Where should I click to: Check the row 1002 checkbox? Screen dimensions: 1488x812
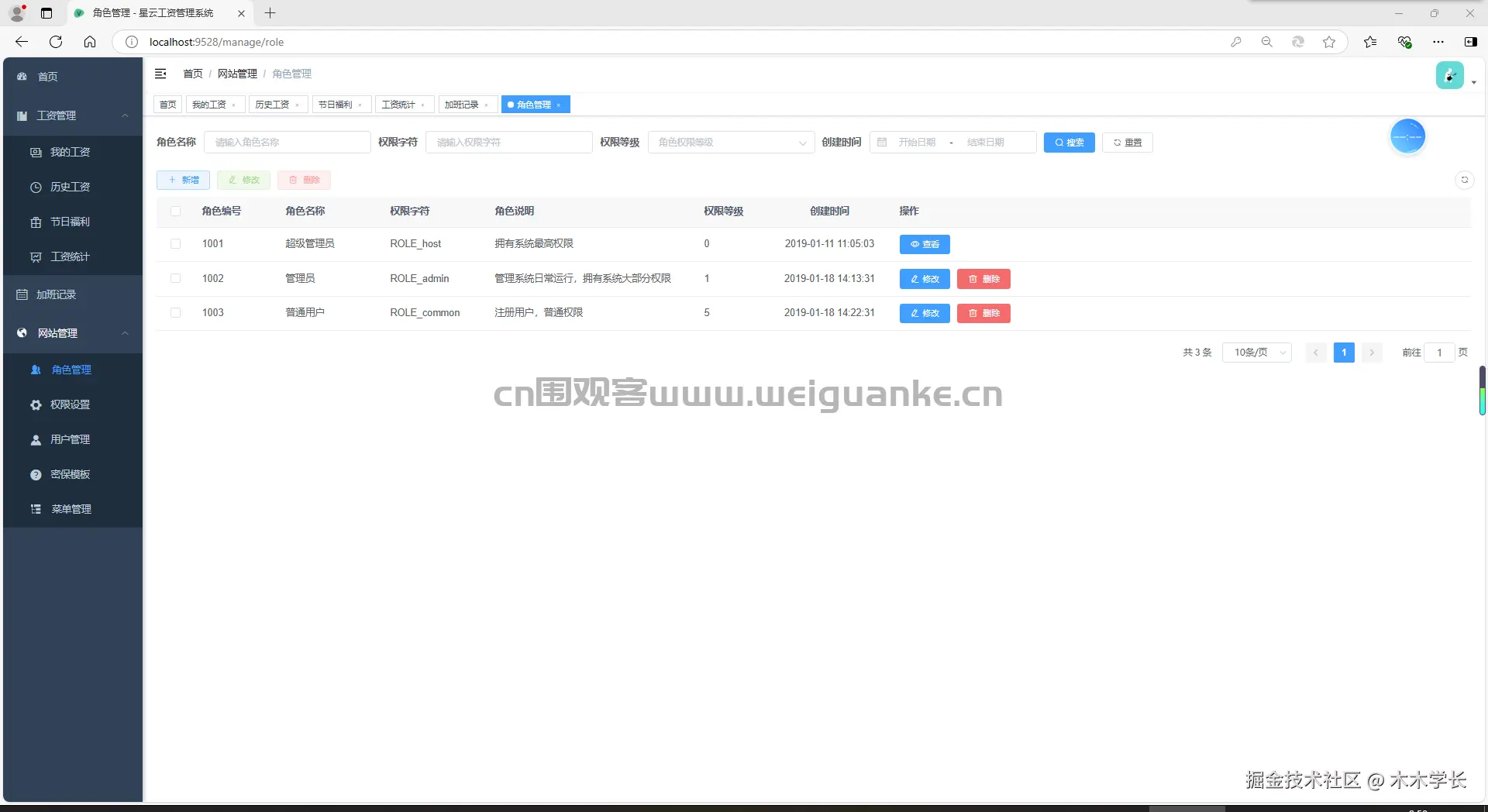coord(176,279)
